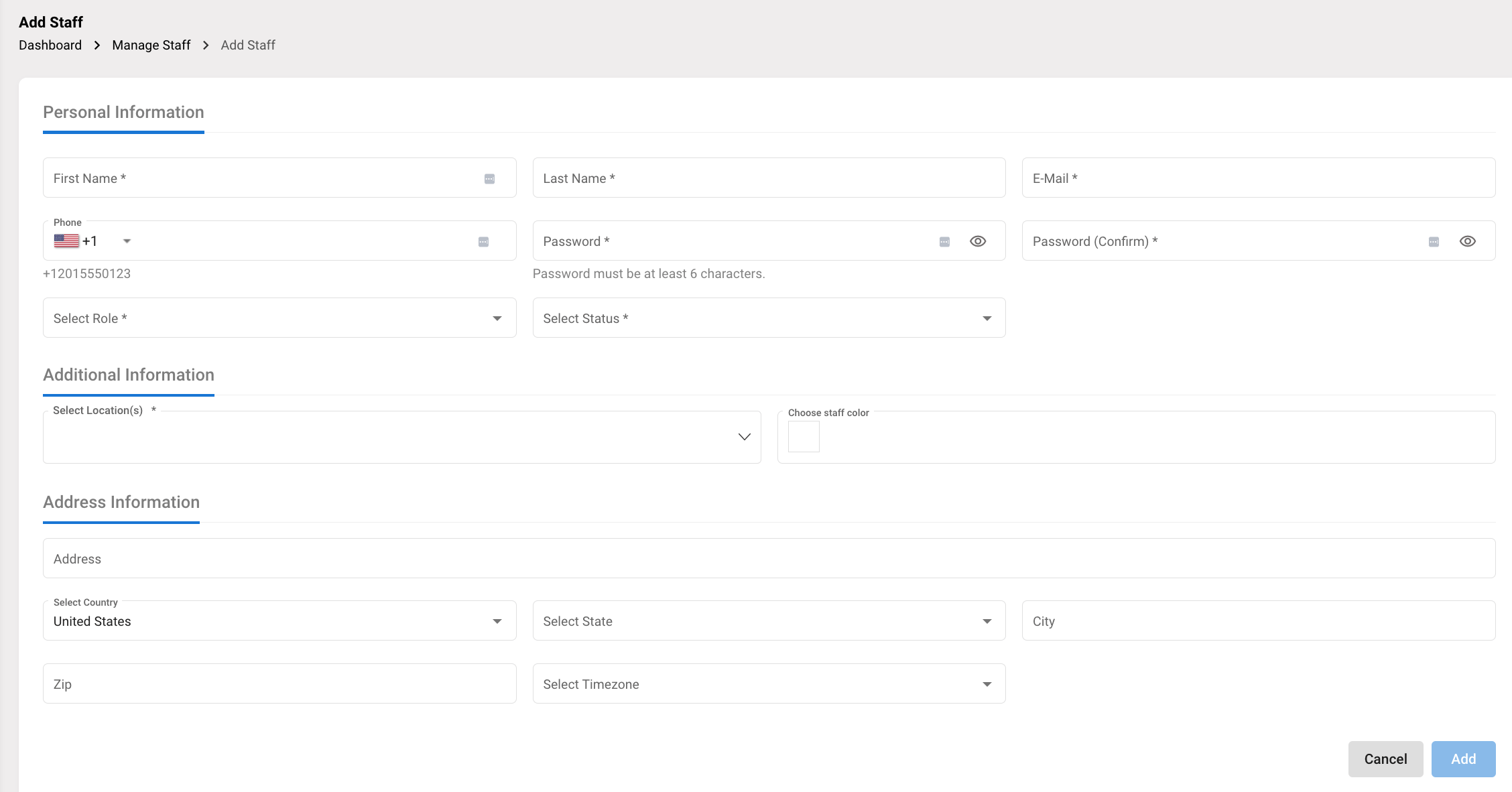
Task: Show password using the eye icon
Action: pos(978,241)
